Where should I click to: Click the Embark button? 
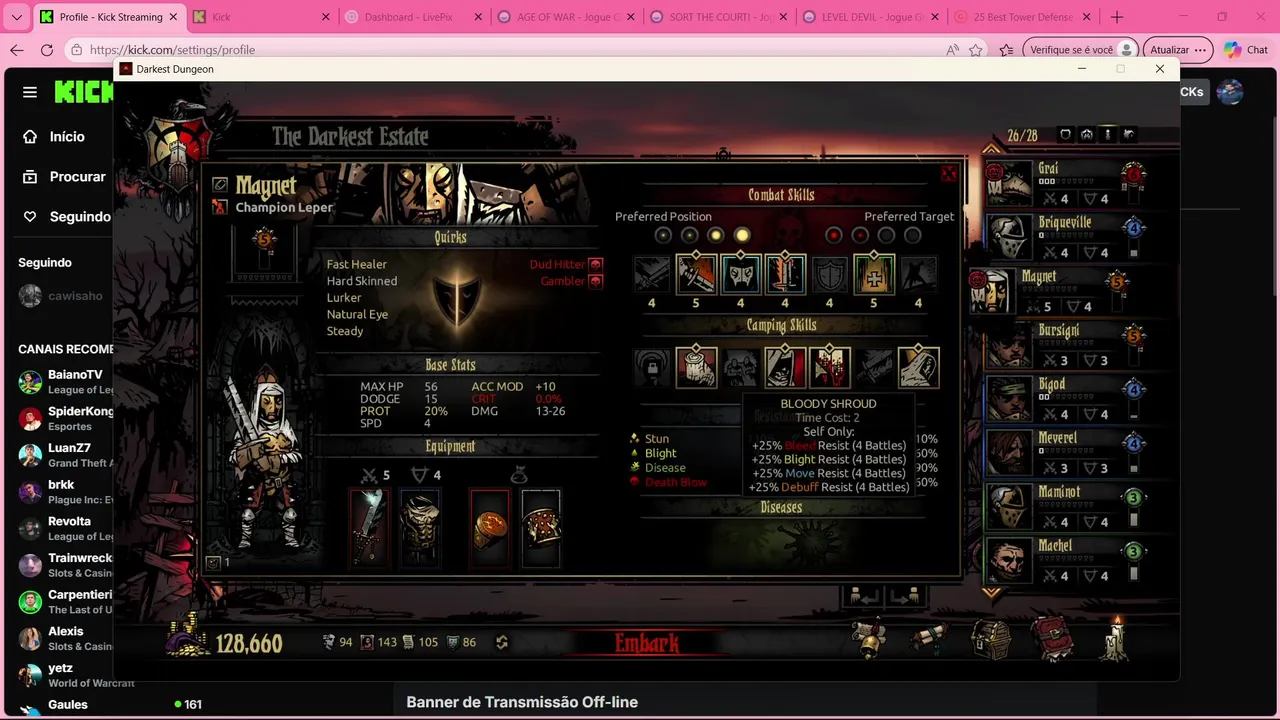(x=647, y=643)
